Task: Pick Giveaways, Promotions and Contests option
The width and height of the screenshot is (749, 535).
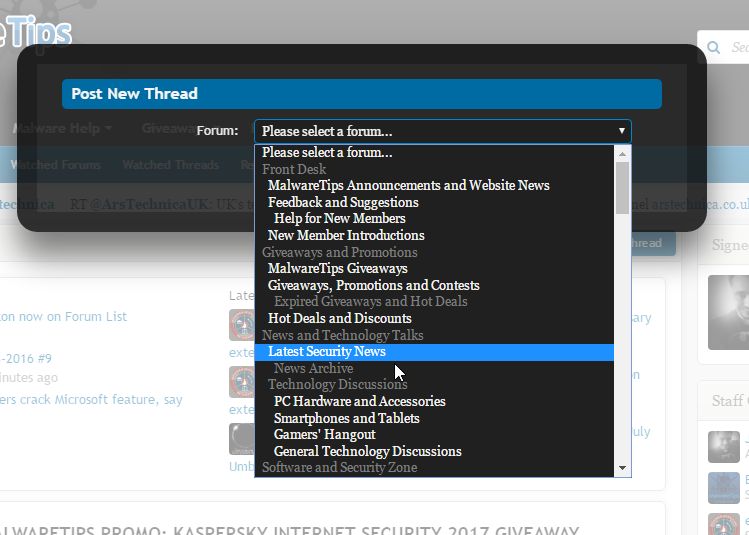Action: click(434, 285)
